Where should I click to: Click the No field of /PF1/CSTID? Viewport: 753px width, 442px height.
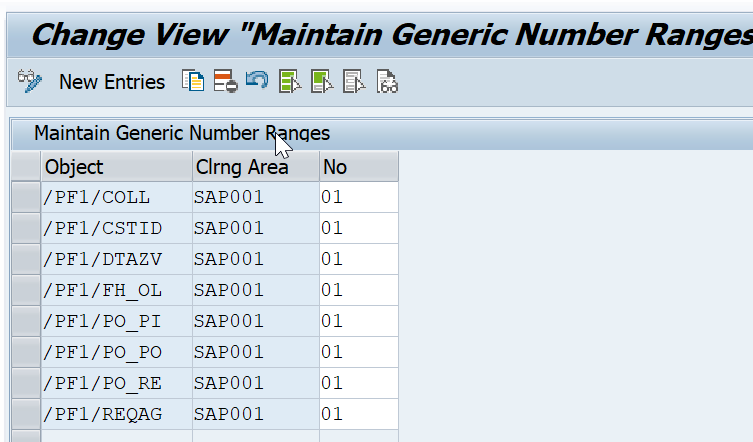tap(359, 228)
